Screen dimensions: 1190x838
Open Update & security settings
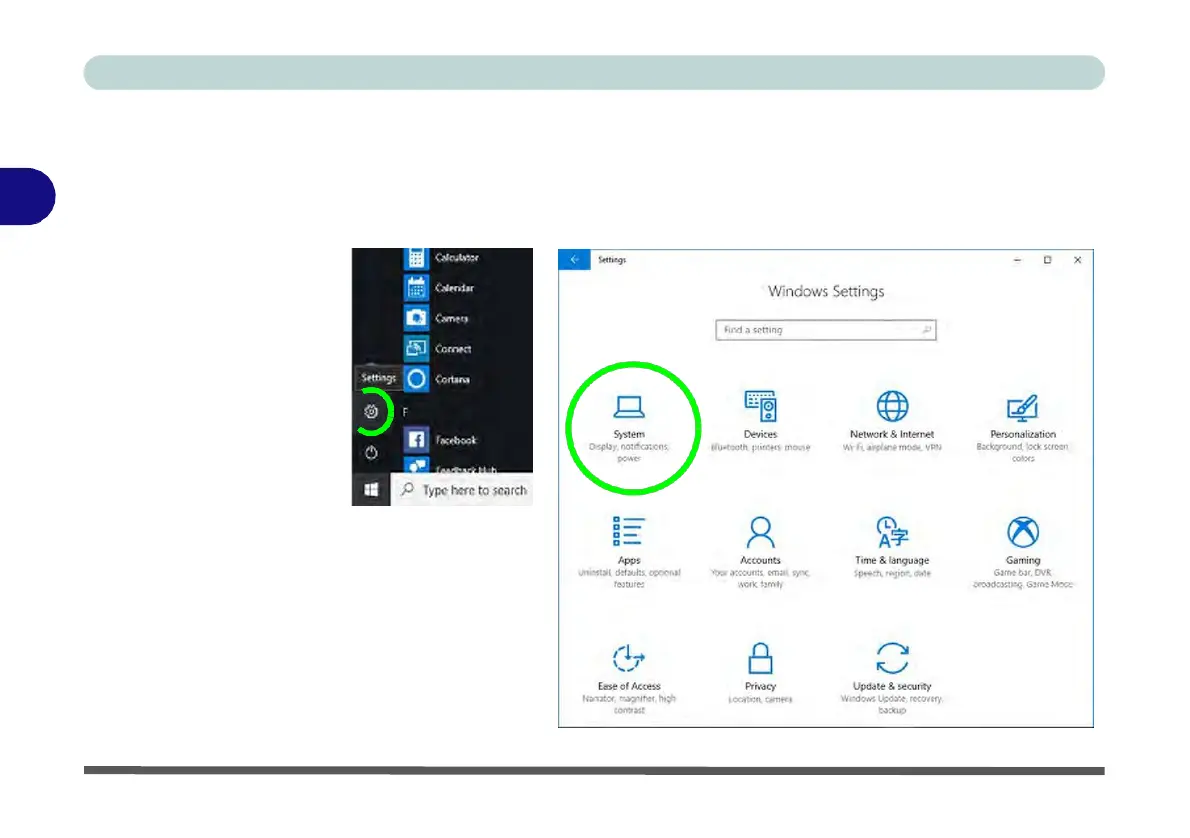pyautogui.click(x=892, y=679)
